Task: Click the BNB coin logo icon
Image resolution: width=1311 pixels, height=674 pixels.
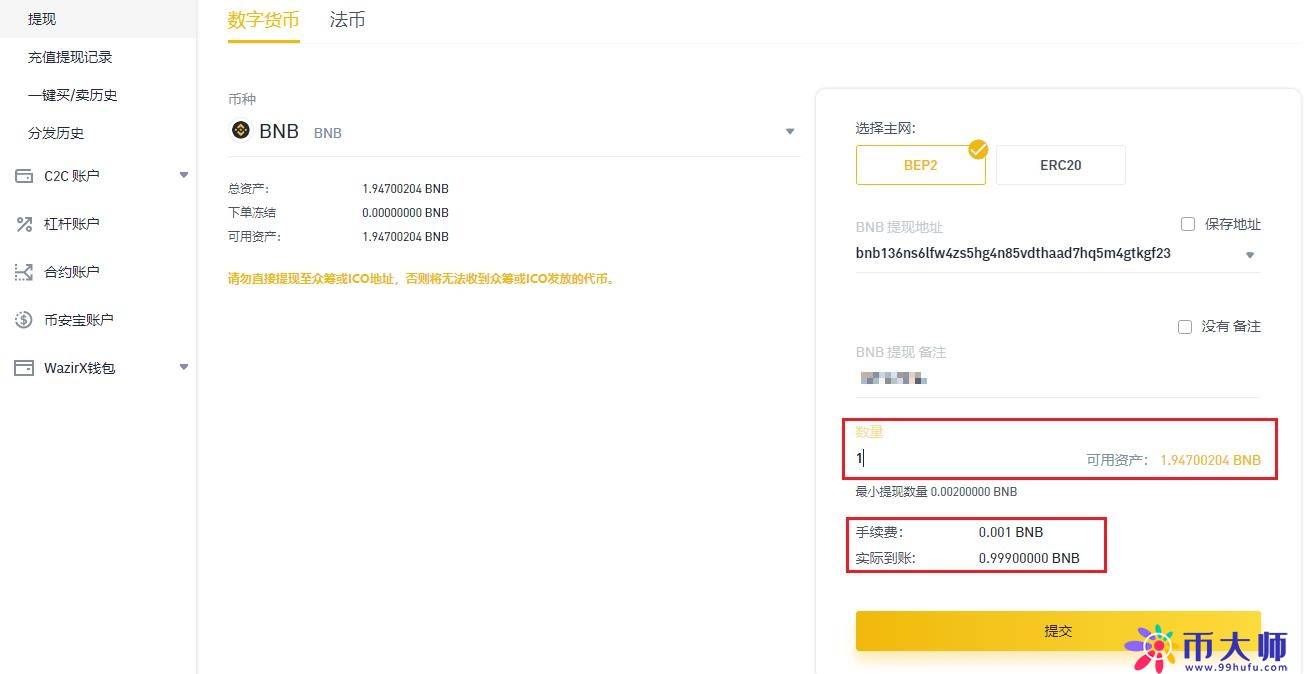Action: pos(240,130)
